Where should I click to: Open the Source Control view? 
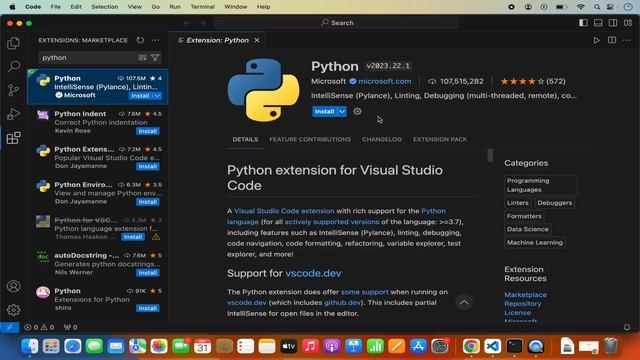click(x=13, y=90)
